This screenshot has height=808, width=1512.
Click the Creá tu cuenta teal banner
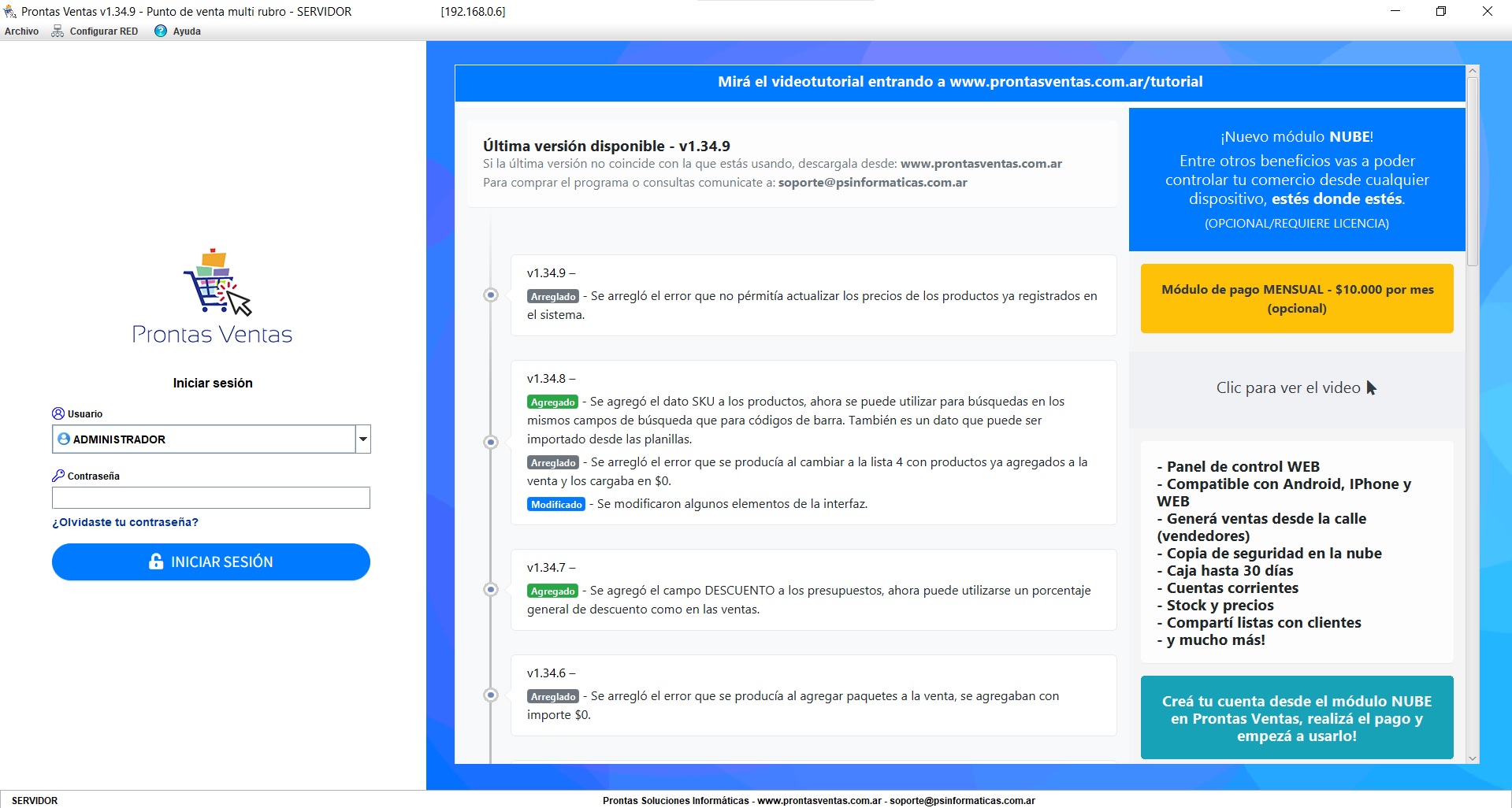pyautogui.click(x=1297, y=717)
